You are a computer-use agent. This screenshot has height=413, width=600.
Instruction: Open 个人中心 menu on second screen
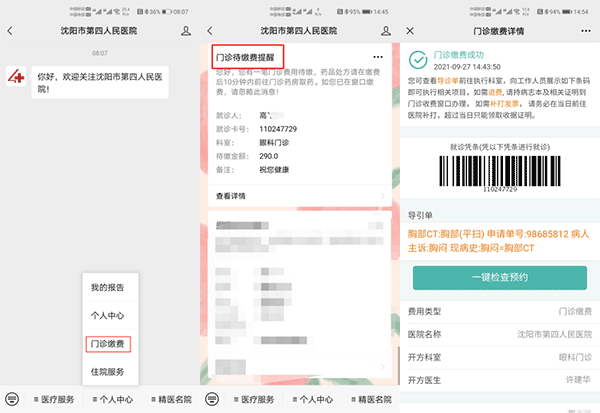(313, 400)
